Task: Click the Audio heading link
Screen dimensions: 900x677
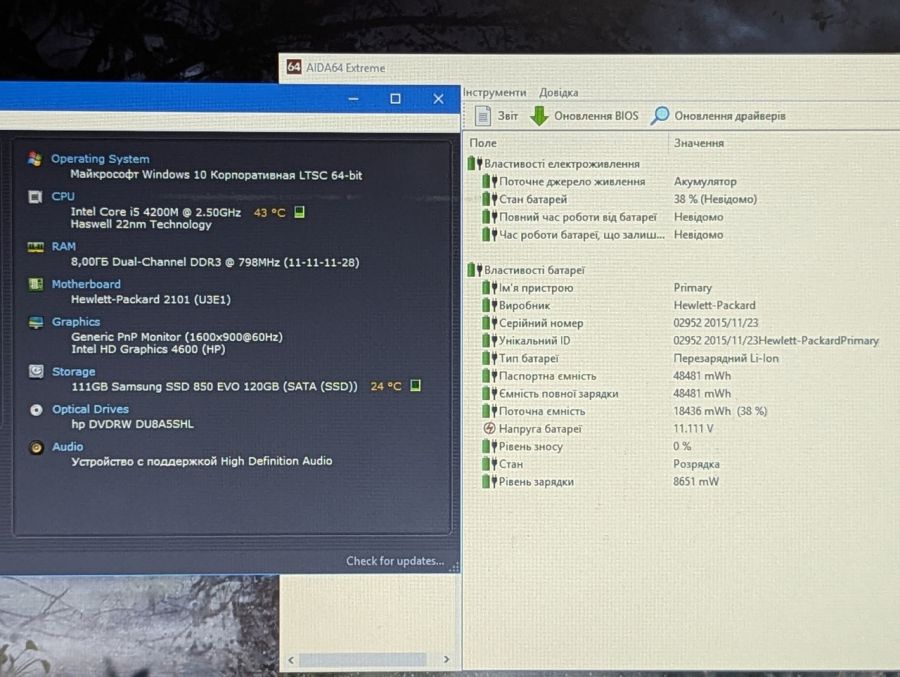Action: [67, 447]
